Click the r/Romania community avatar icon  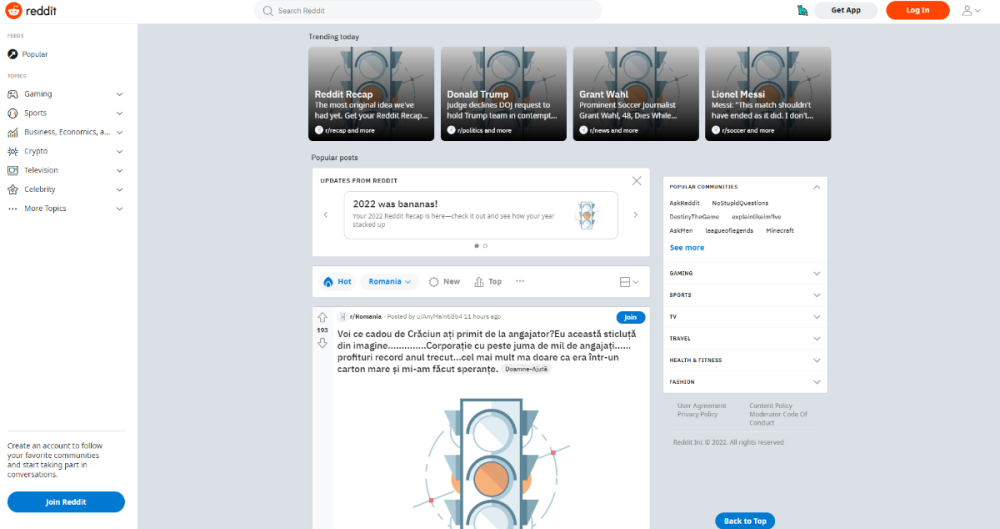pos(342,317)
